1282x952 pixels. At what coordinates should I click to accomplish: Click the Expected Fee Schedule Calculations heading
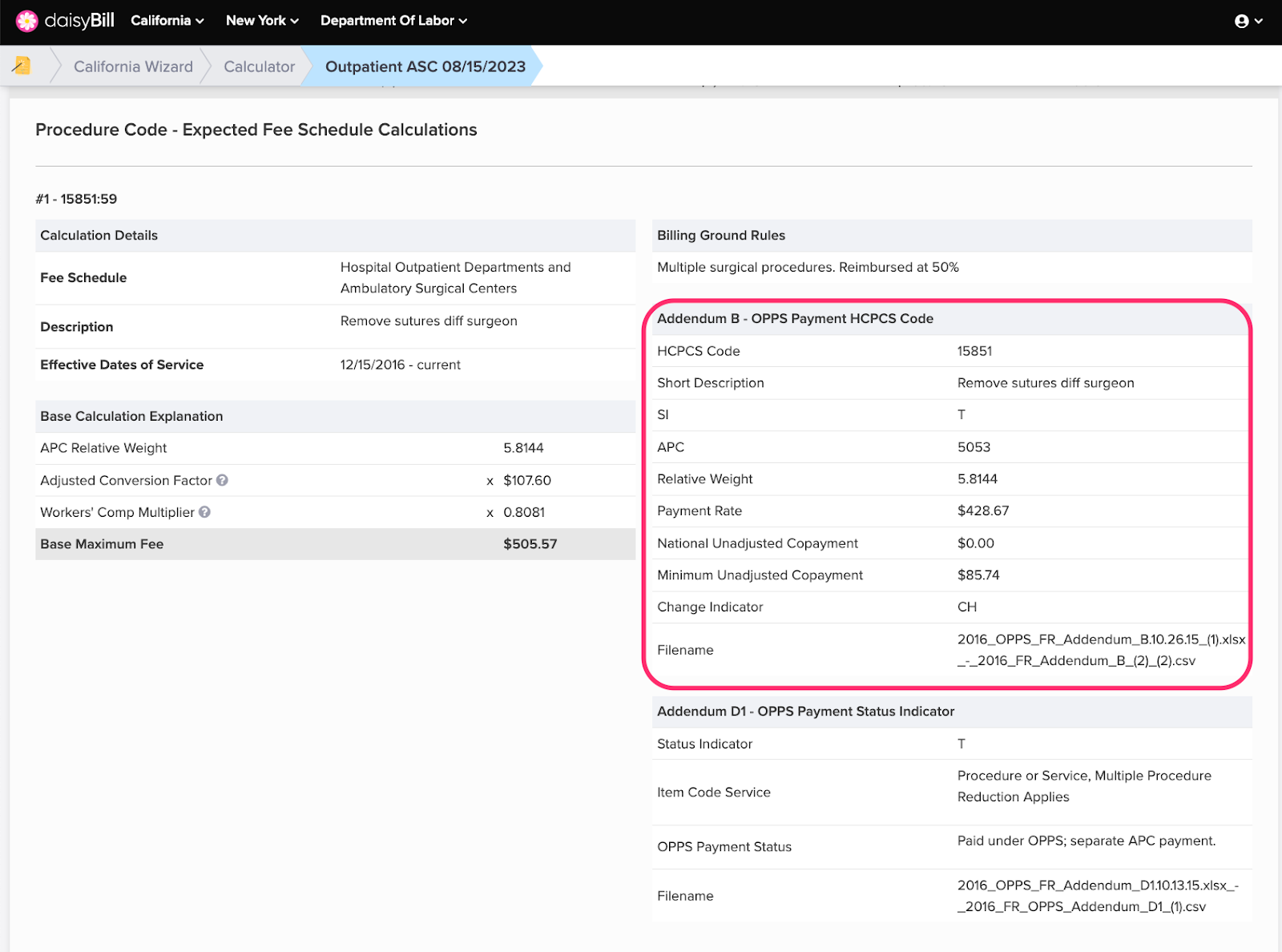256,130
